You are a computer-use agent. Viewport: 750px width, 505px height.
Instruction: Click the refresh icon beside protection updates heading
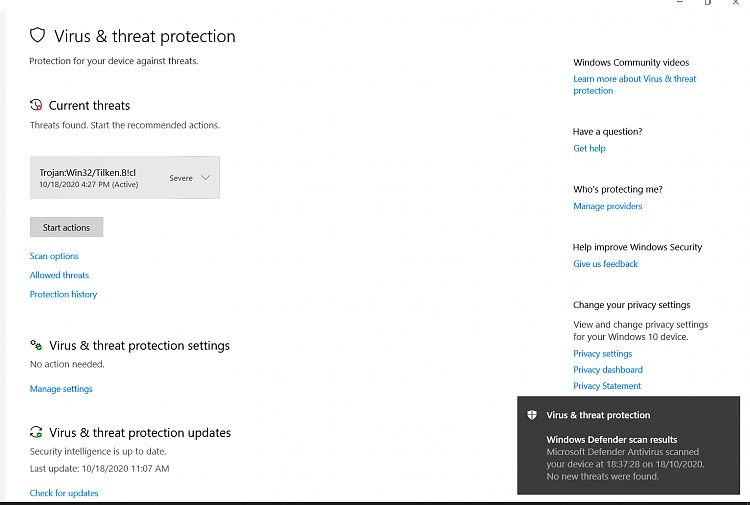pyautogui.click(x=36, y=432)
